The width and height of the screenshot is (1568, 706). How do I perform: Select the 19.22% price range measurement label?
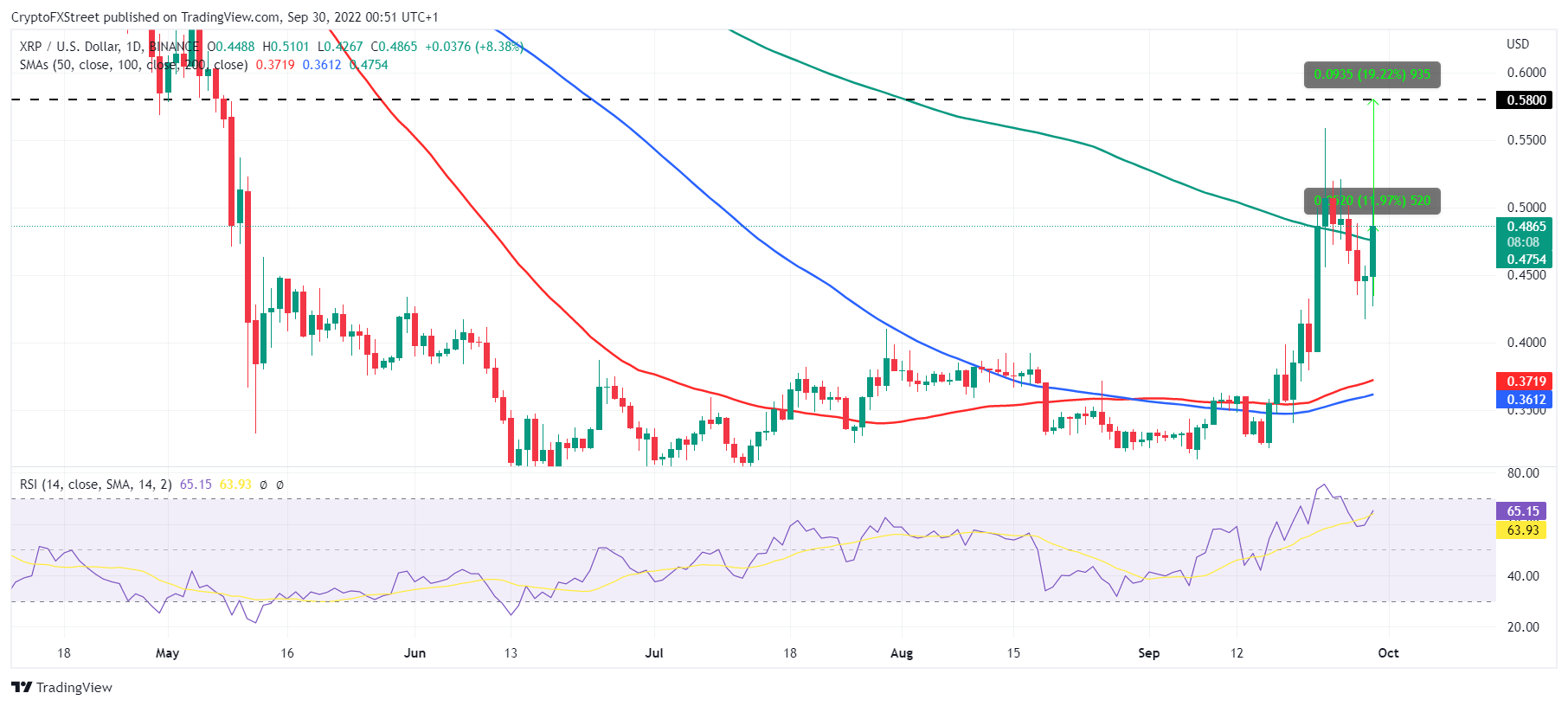(x=1372, y=74)
